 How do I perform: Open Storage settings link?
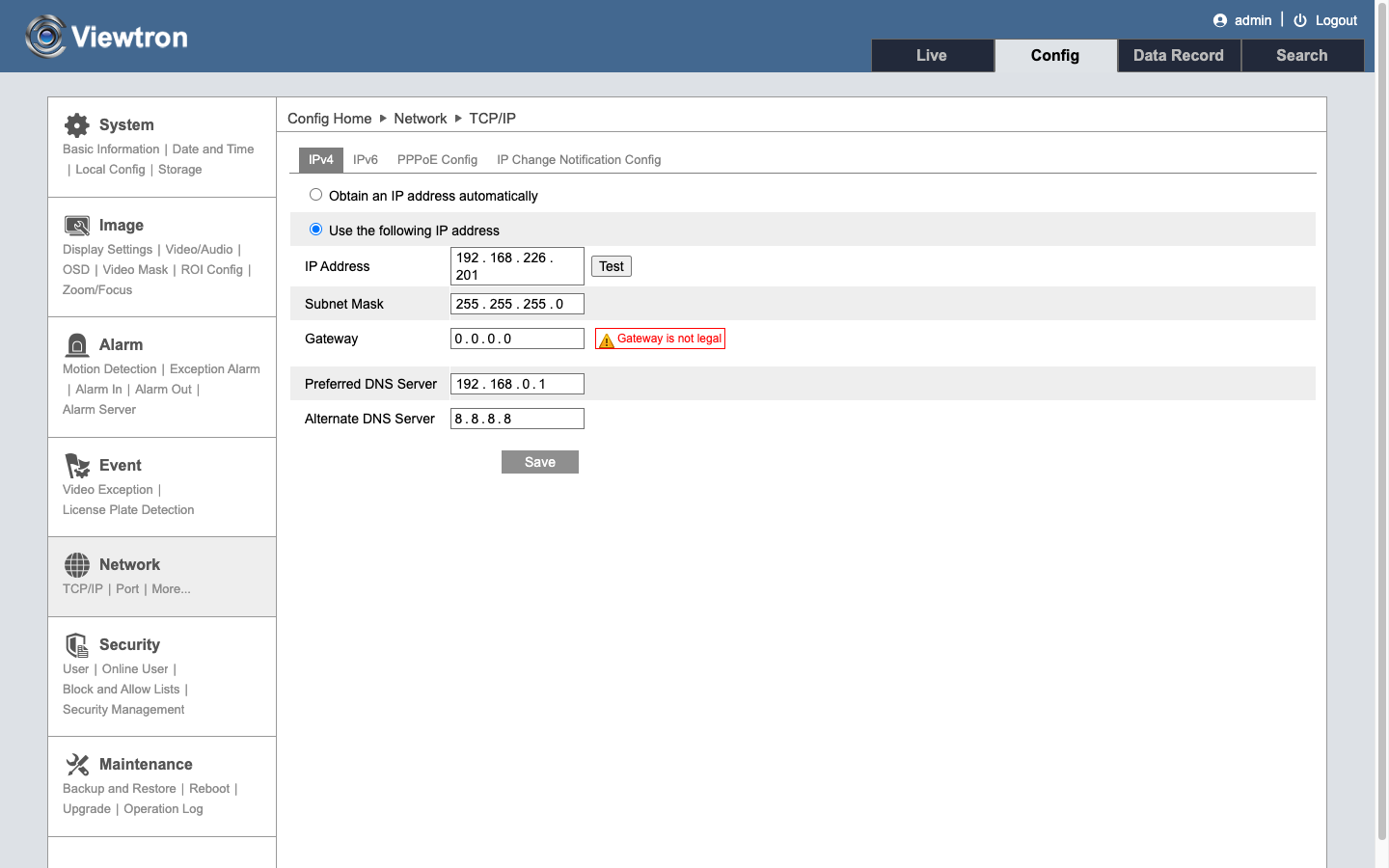[x=180, y=170]
